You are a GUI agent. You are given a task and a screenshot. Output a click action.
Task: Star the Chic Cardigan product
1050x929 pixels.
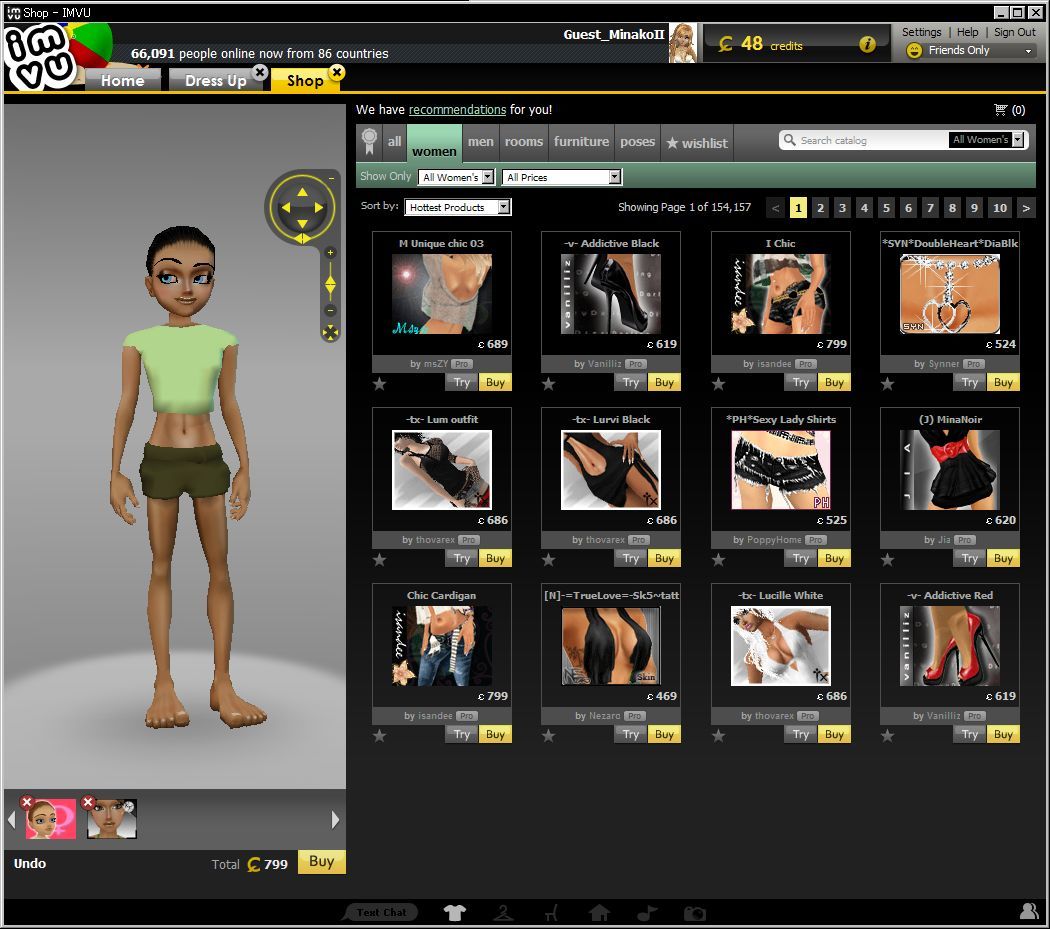click(x=379, y=735)
